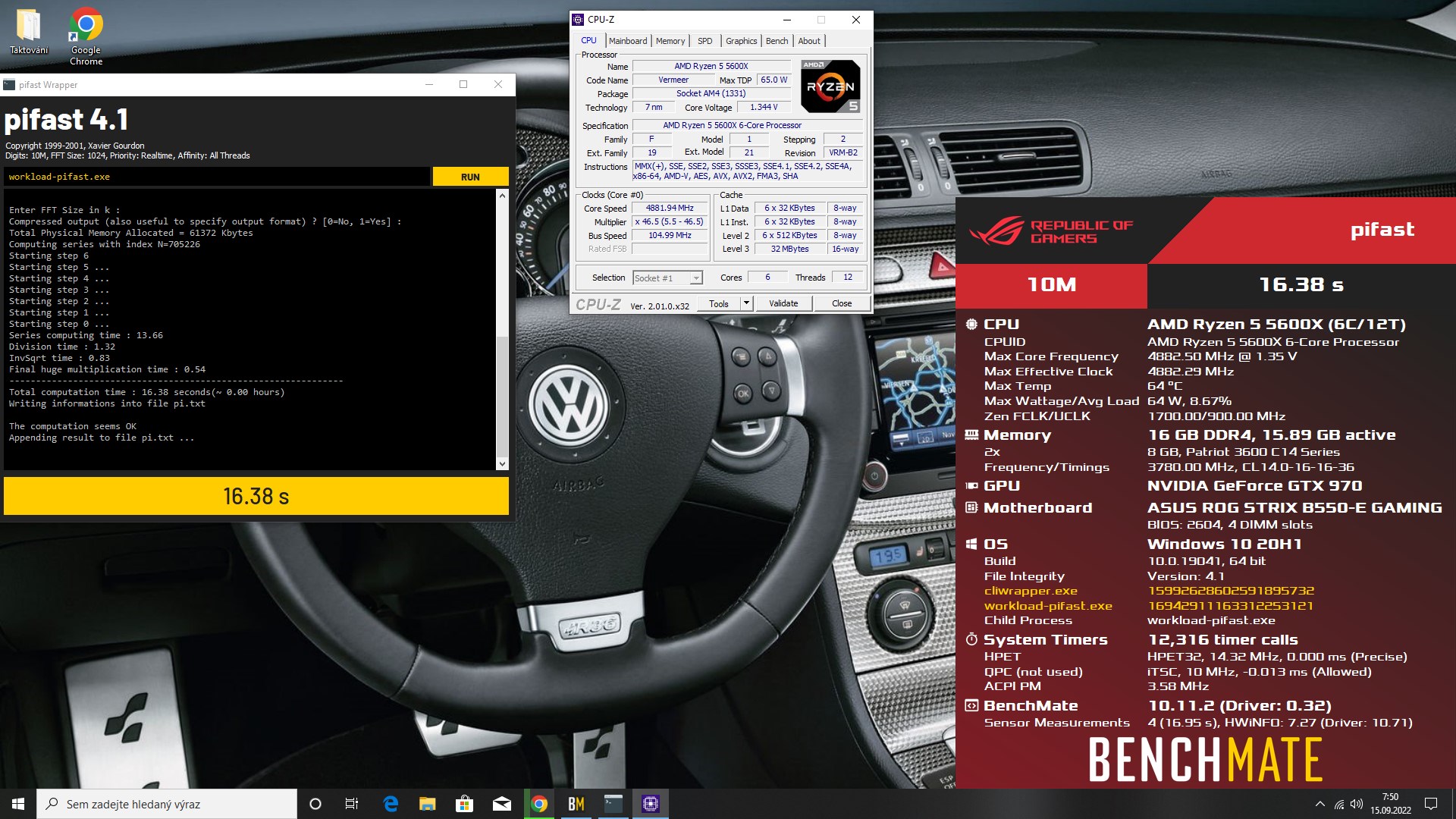Open Tools dropdown arrow in CPU-Z

point(746,303)
